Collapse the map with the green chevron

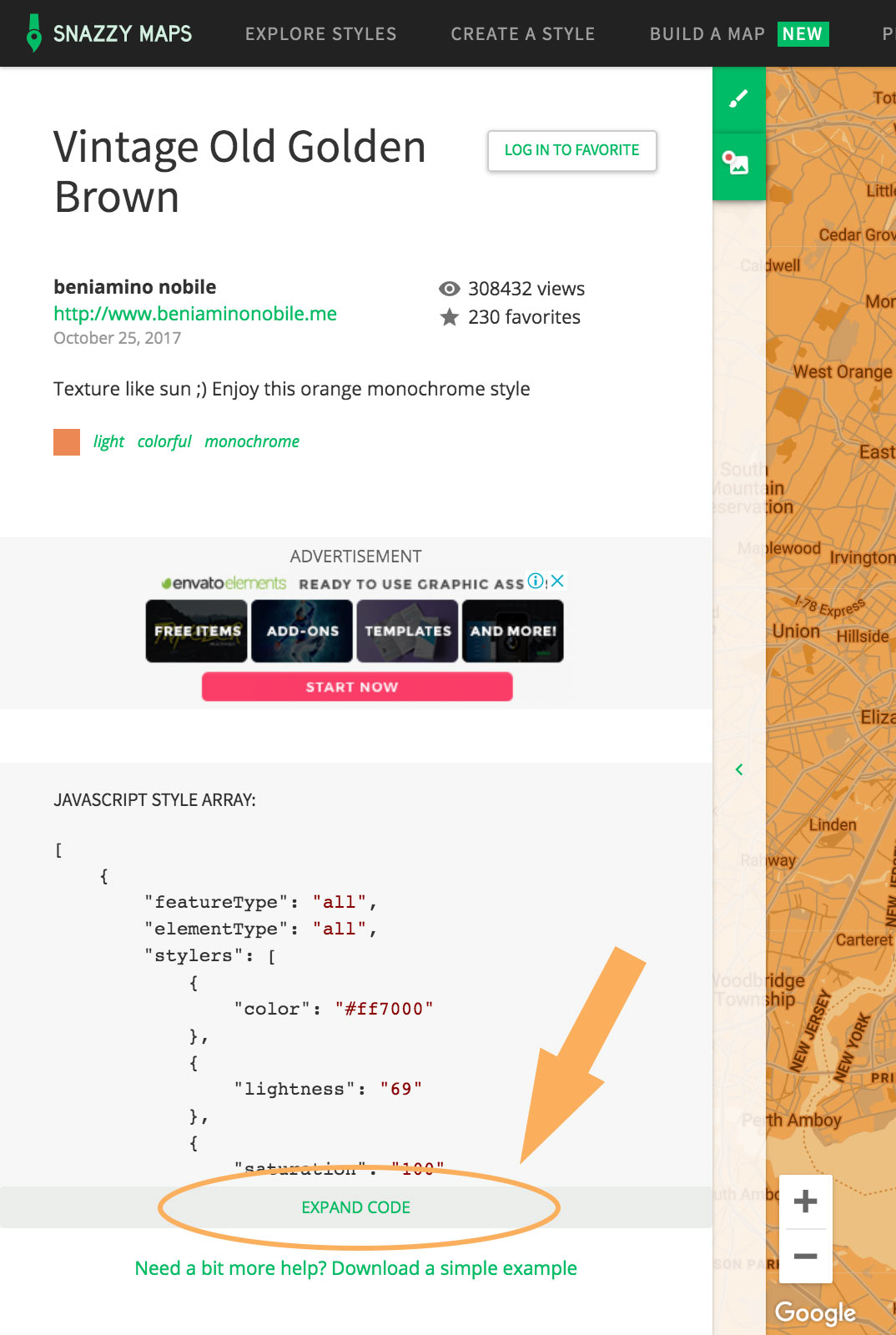pos(739,769)
